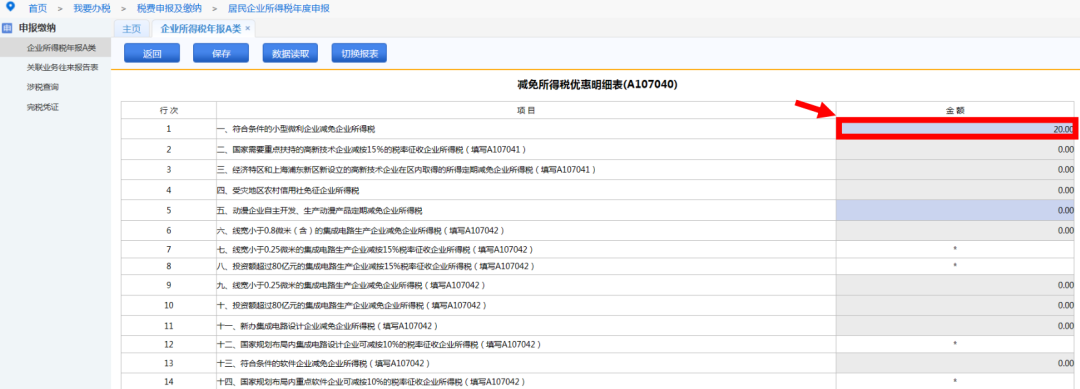The width and height of the screenshot is (1080, 389).
Task: Open 完税凭证 in sidebar
Action: tap(42, 107)
